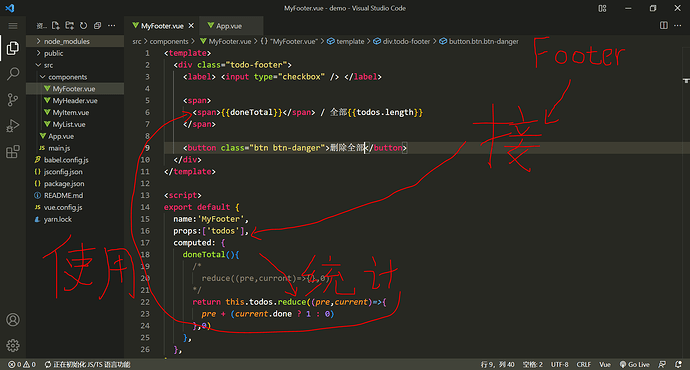690x370 pixels.
Task: Open the Extensions view icon
Action: click(13, 152)
